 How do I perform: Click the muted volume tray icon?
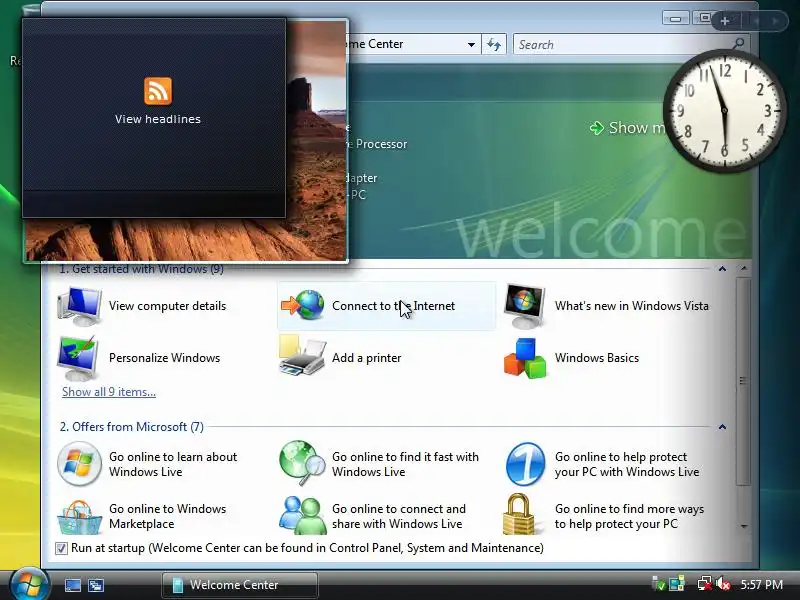pyautogui.click(x=723, y=584)
